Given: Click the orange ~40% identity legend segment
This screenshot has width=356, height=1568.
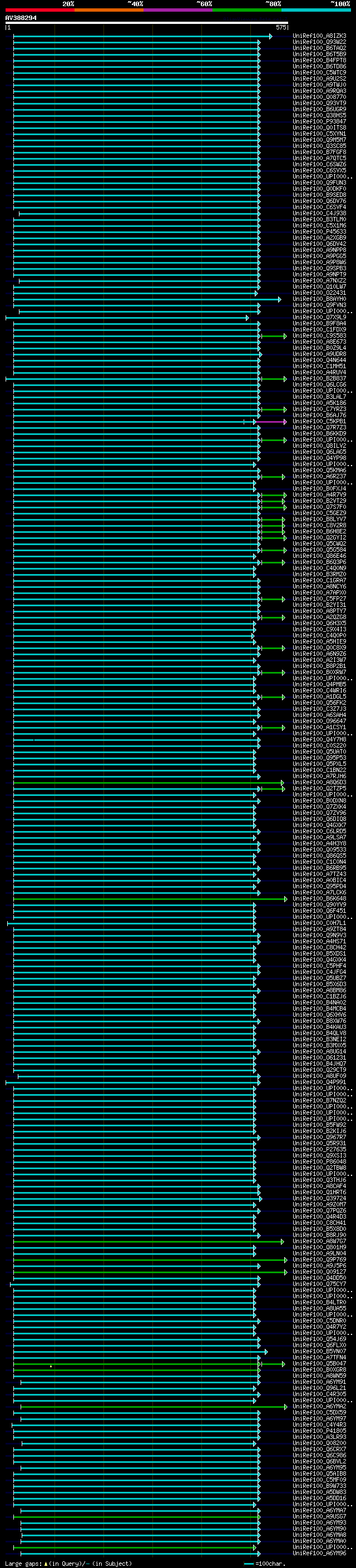Looking at the screenshot, I should point(109,10).
